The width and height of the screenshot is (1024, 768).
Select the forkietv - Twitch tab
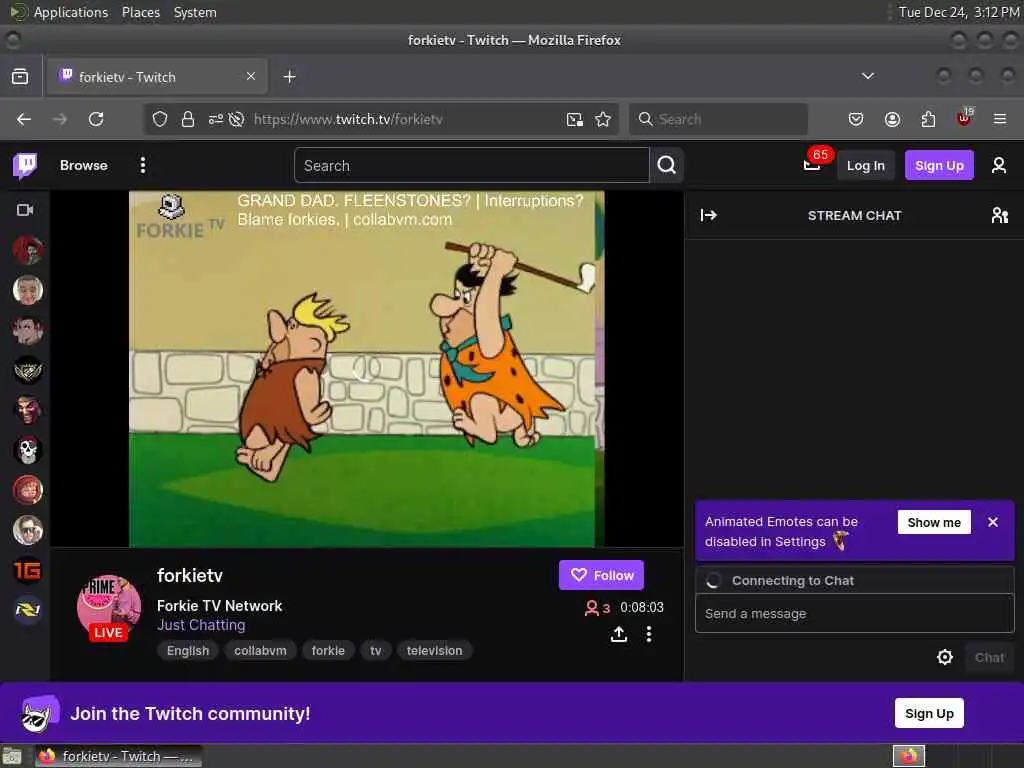(x=157, y=76)
